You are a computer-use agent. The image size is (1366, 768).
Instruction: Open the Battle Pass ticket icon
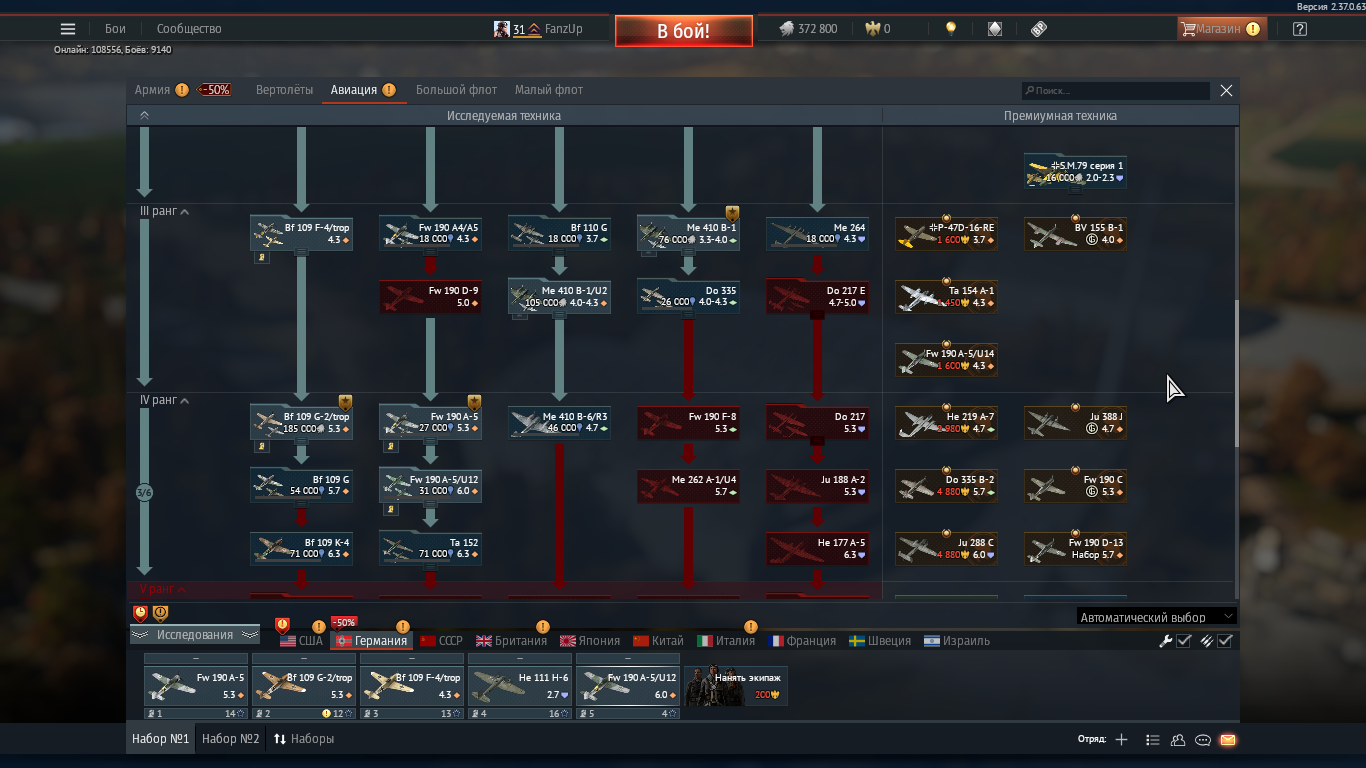pyautogui.click(x=1039, y=29)
